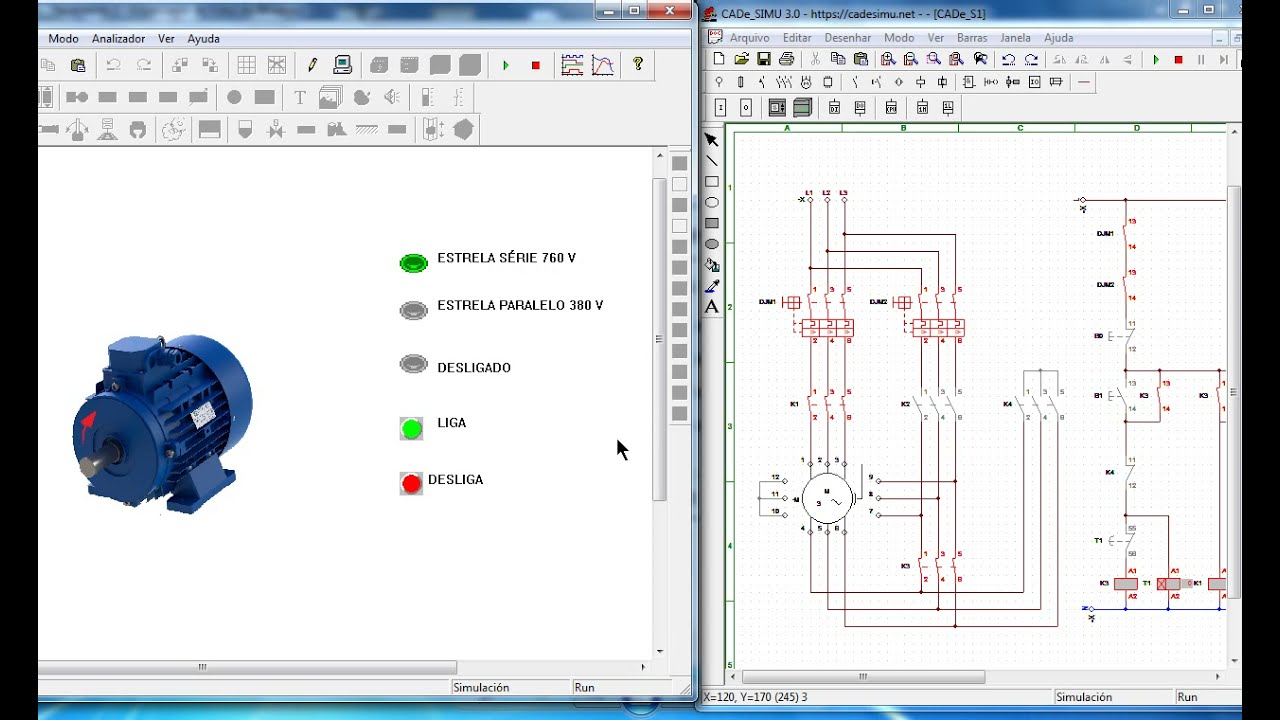
Task: Click the step-forward simulation icon in CADe_SIMU
Action: click(1223, 60)
